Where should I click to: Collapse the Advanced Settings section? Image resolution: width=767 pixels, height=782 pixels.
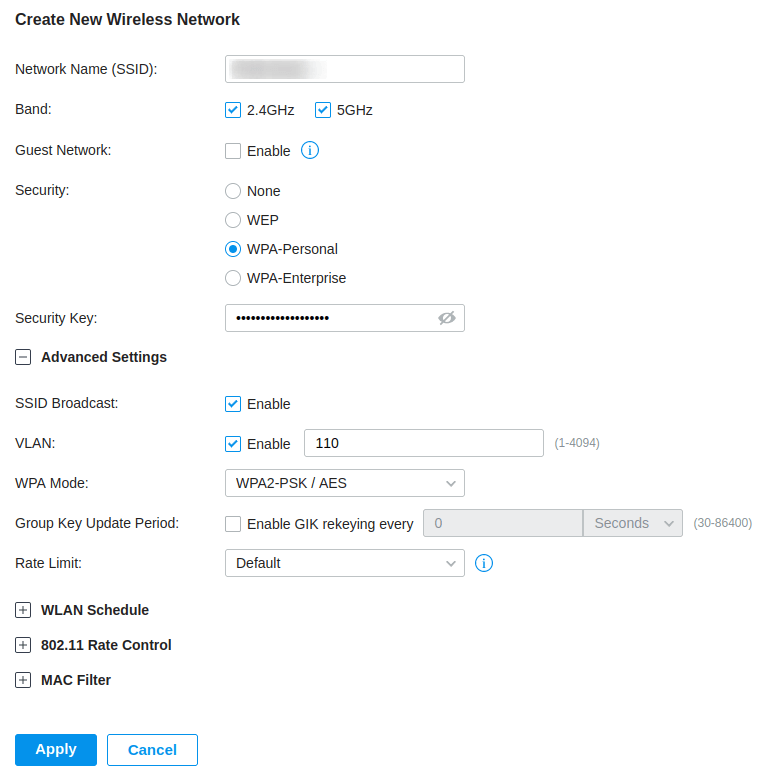coord(23,357)
